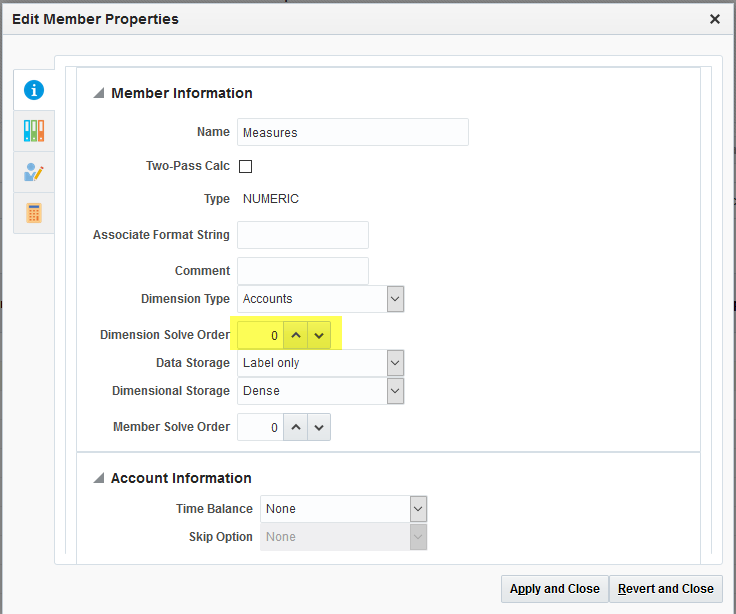Click the Name field containing Measures
The height and width of the screenshot is (614, 736).
tap(353, 132)
